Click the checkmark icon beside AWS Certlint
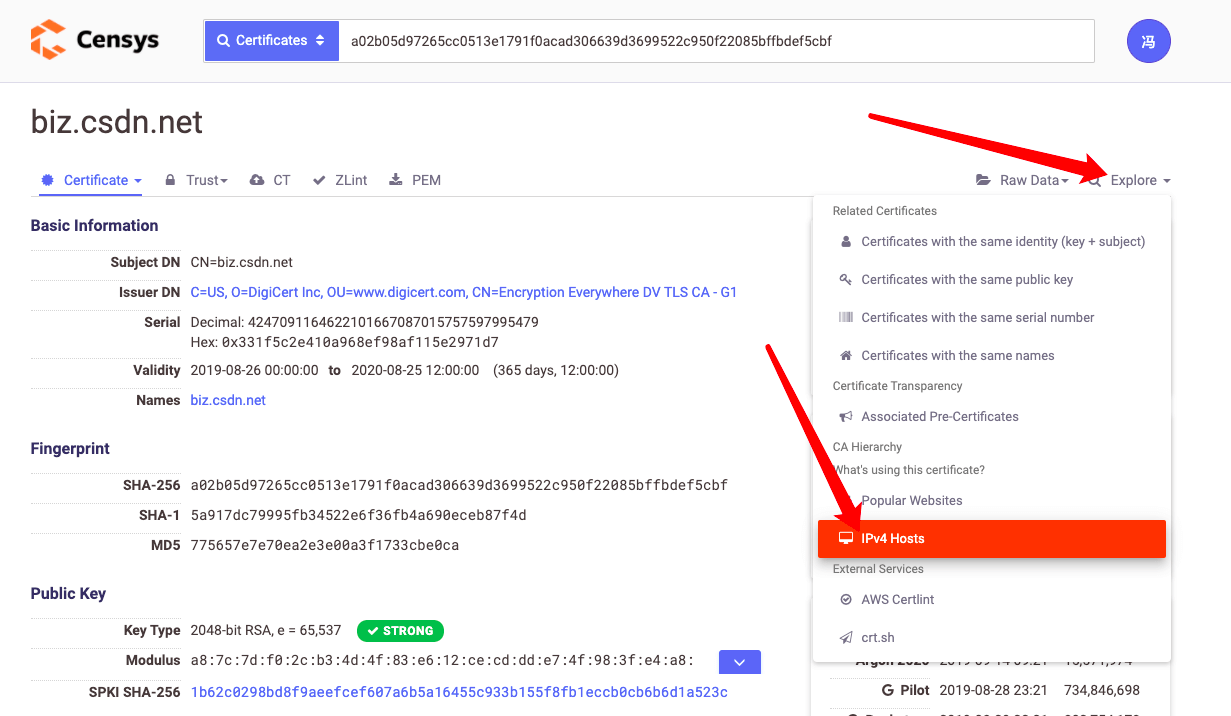This screenshot has width=1231, height=716. 846,599
